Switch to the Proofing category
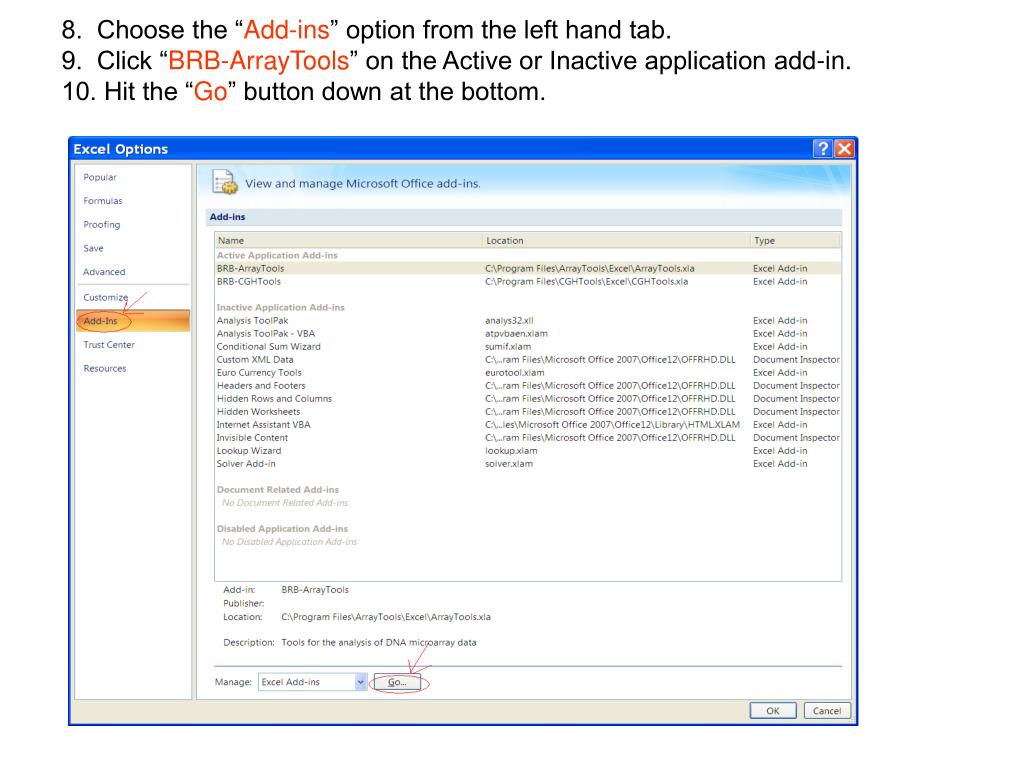 (102, 225)
